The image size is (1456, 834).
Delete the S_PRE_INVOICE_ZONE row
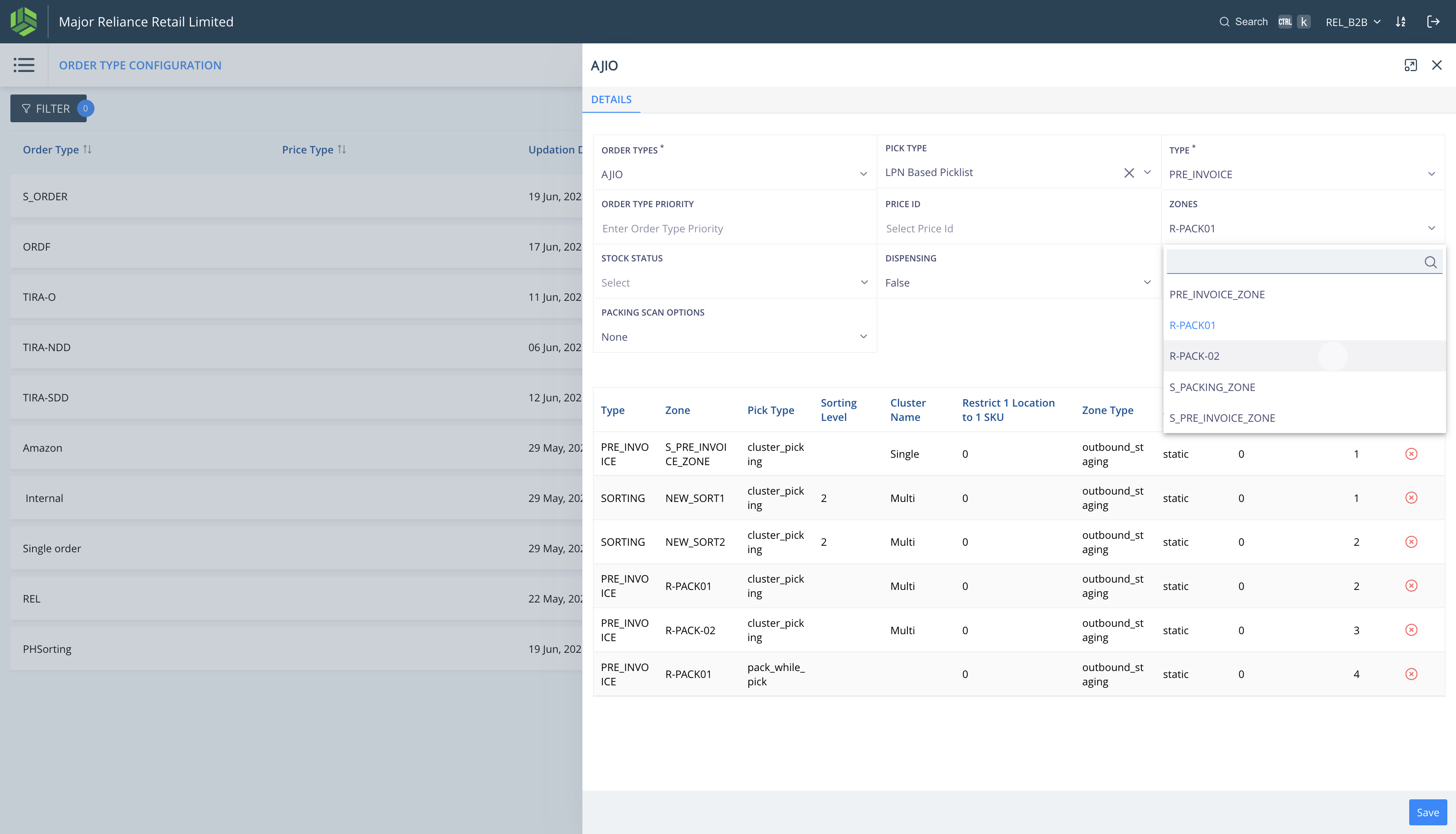pyautogui.click(x=1411, y=454)
